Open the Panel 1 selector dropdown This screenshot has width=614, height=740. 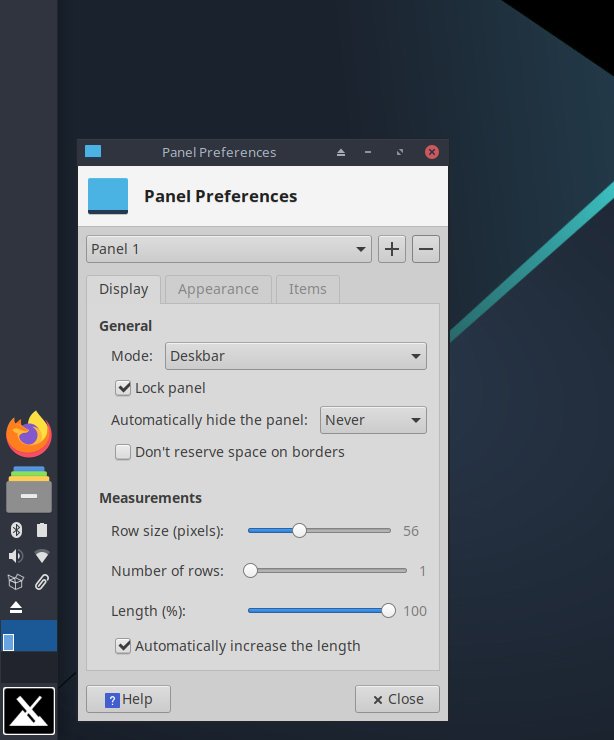229,249
